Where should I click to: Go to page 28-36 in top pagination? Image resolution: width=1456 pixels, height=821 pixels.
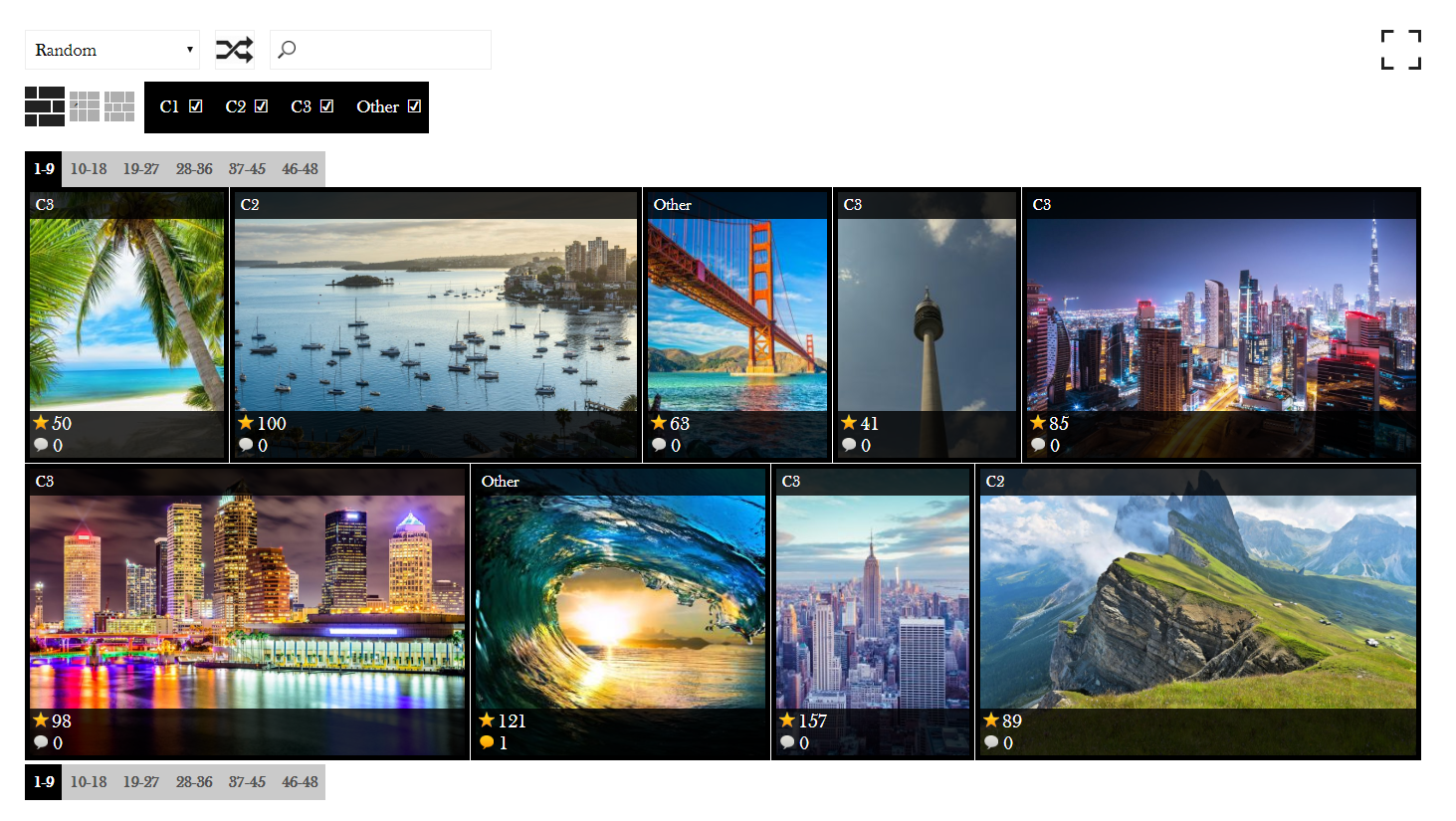pos(194,169)
